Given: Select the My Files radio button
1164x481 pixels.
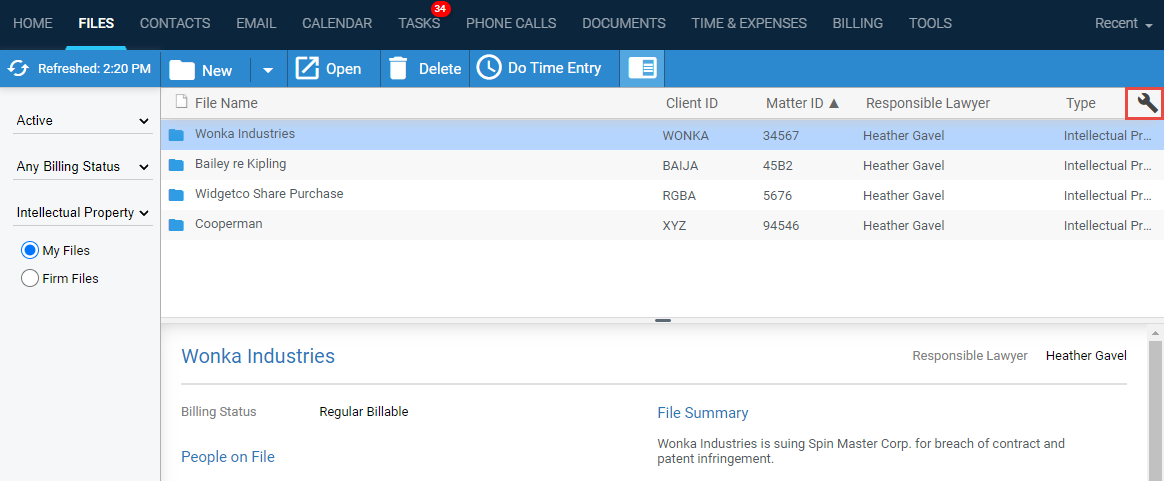Looking at the screenshot, I should tap(30, 250).
